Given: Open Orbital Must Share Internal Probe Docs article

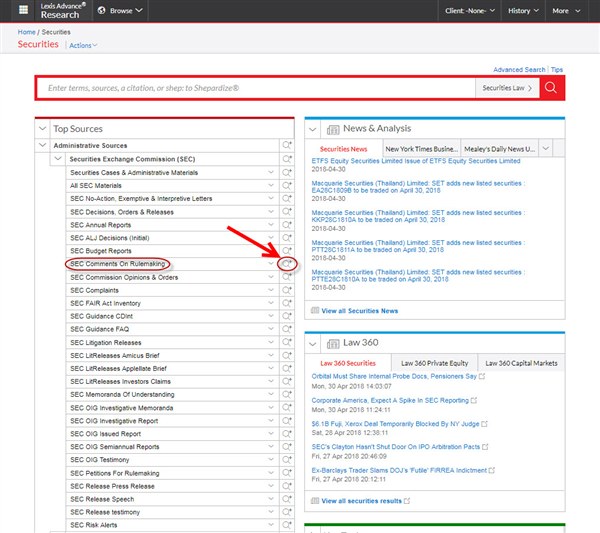Looking at the screenshot, I should click(394, 377).
